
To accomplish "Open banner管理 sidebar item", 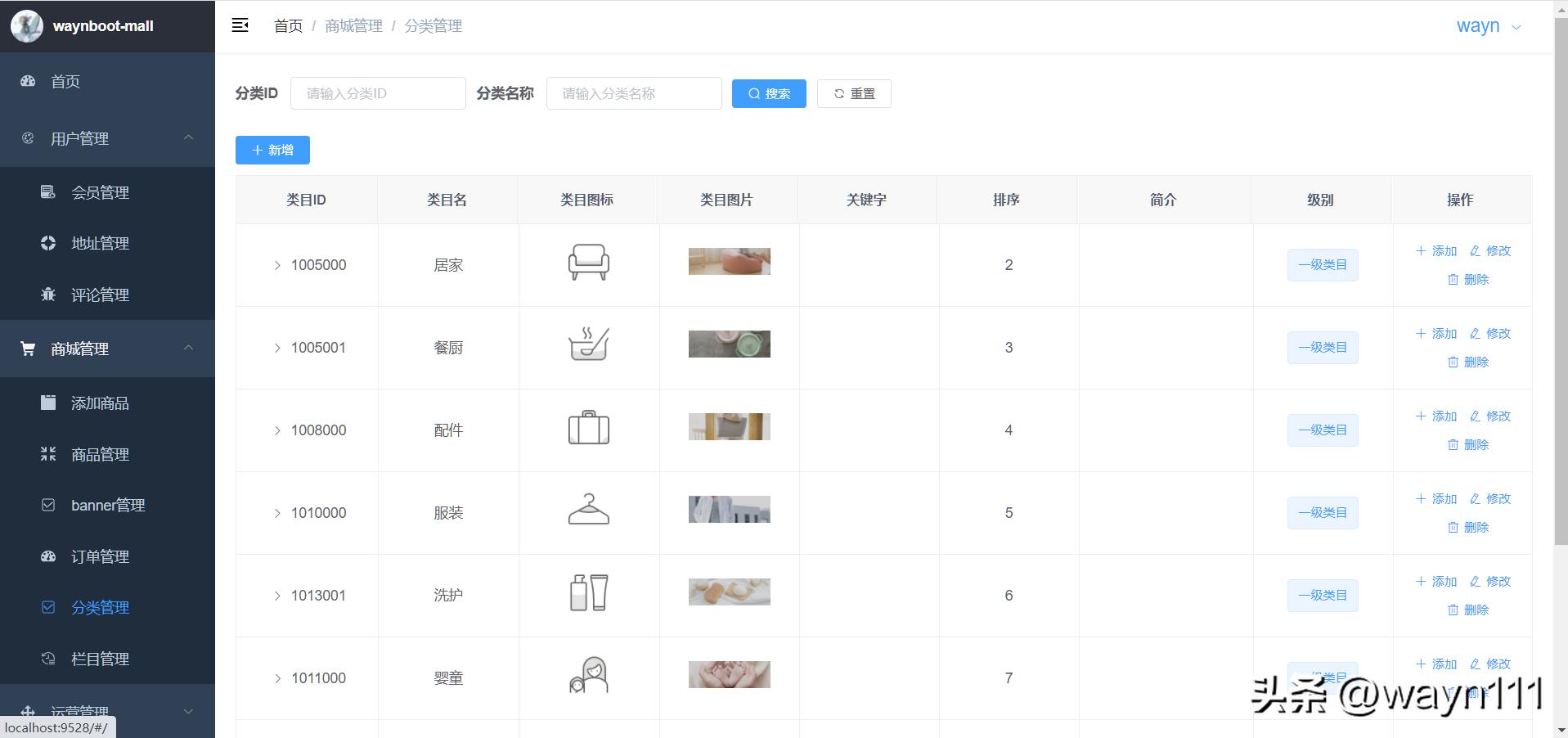I will (x=107, y=505).
